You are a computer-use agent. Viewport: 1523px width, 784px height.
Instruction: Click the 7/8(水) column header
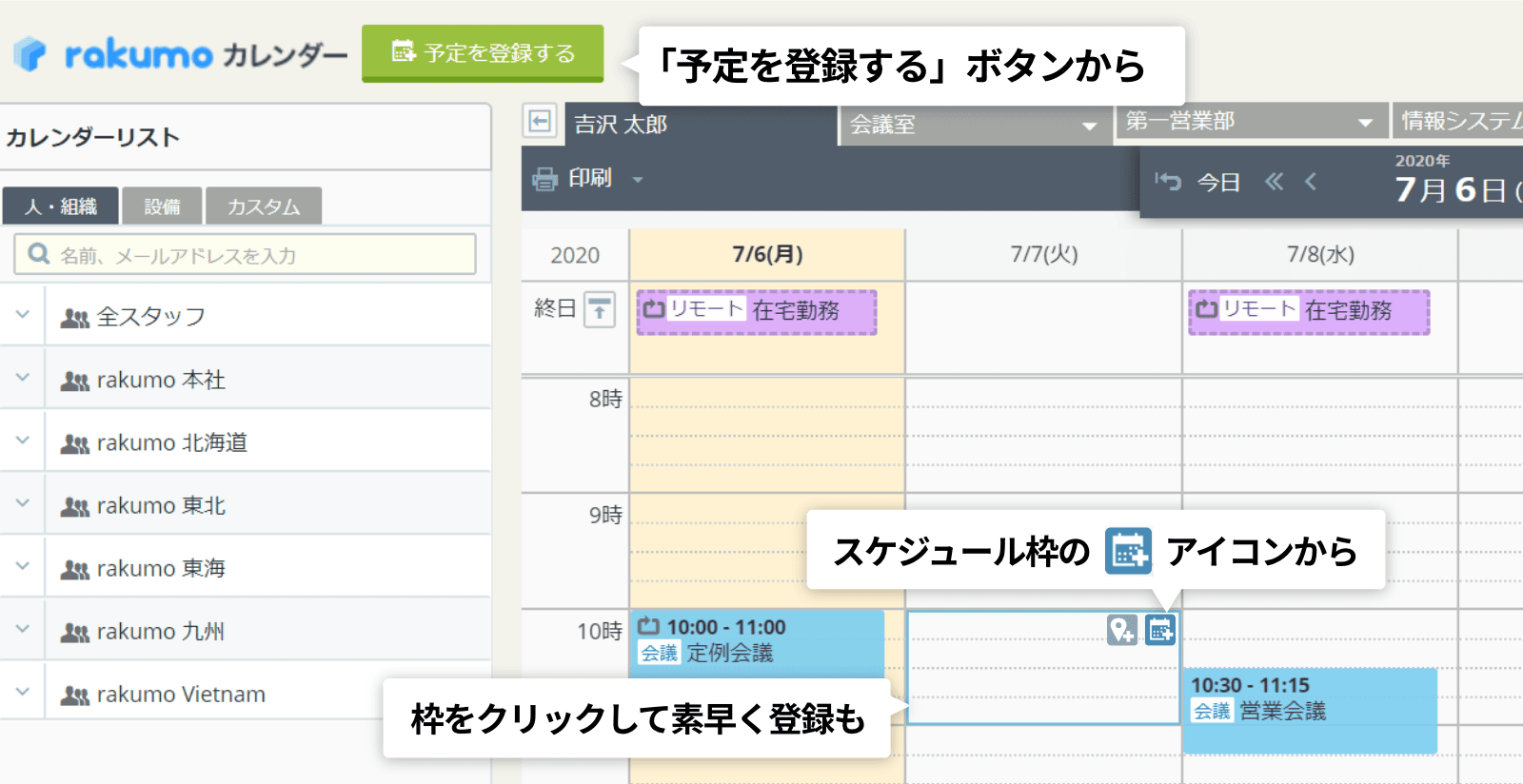point(1320,254)
